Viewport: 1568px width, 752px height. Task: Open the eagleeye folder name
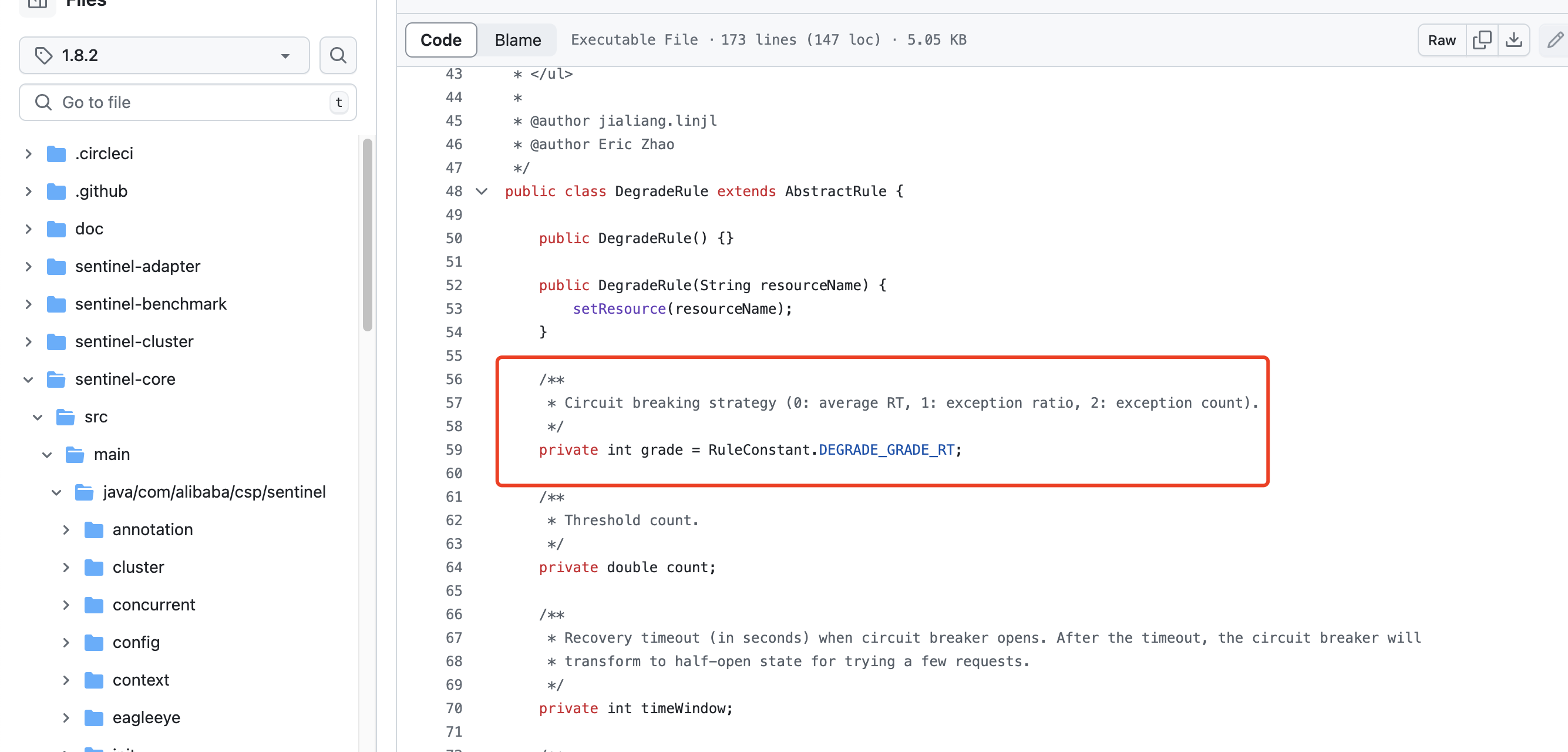146,718
